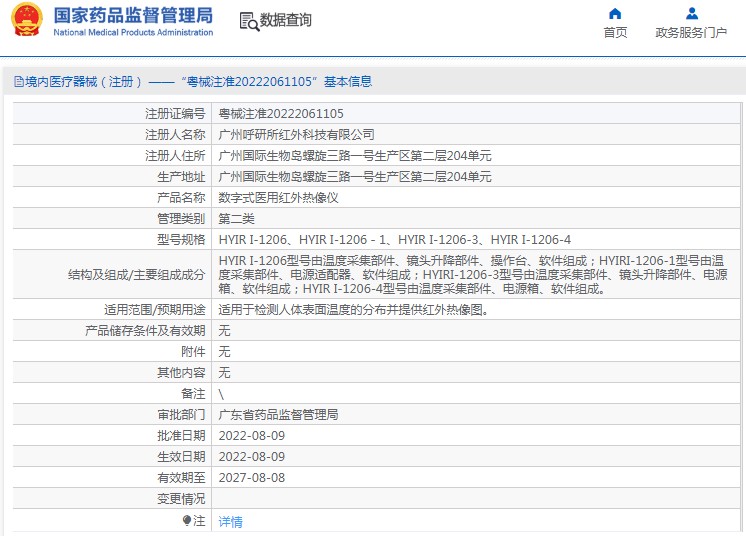Click the 国家药品监督管理局 site title
This screenshot has width=746, height=536.
click(132, 15)
